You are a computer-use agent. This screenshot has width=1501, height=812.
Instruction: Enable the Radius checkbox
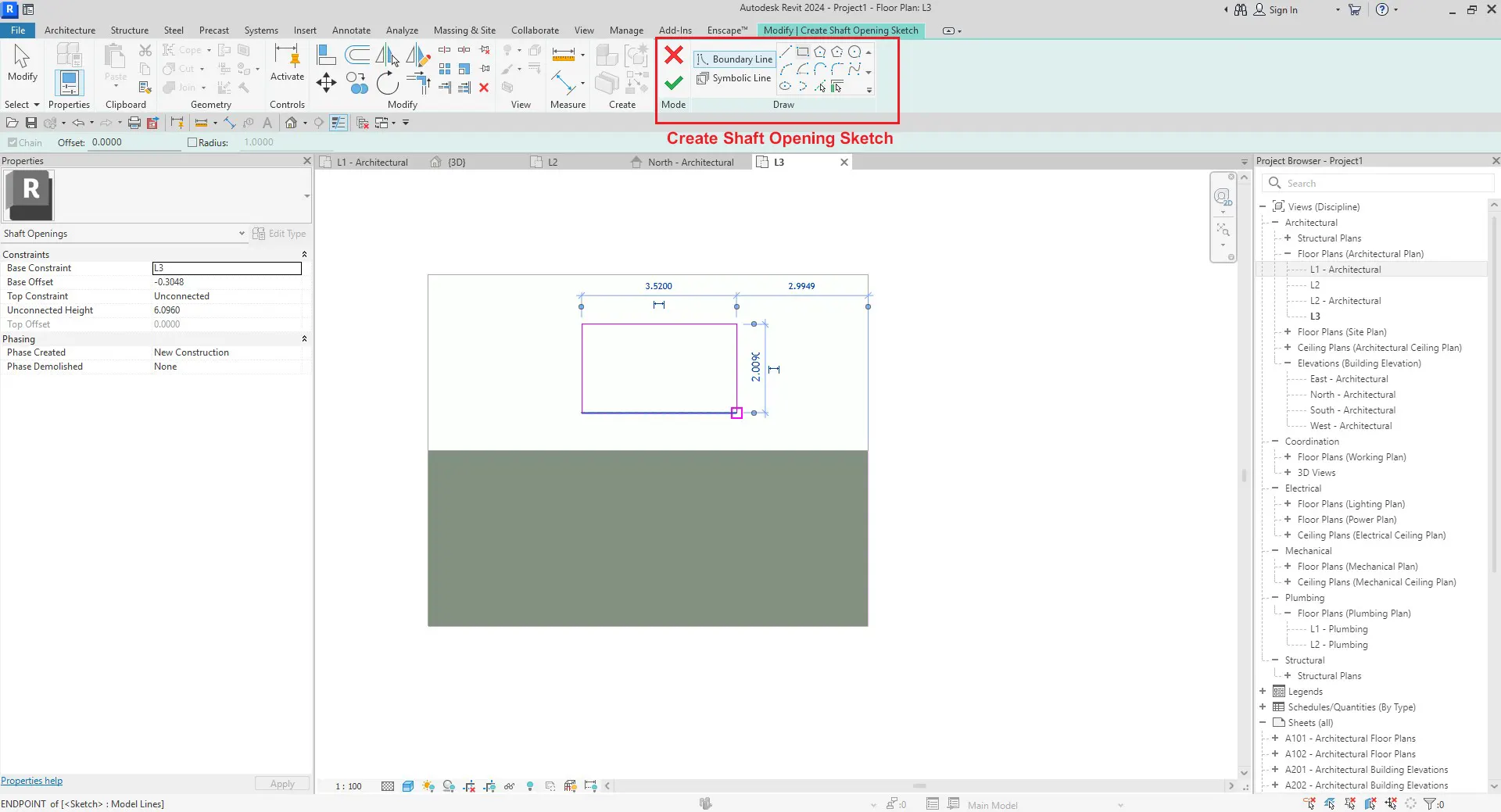192,143
